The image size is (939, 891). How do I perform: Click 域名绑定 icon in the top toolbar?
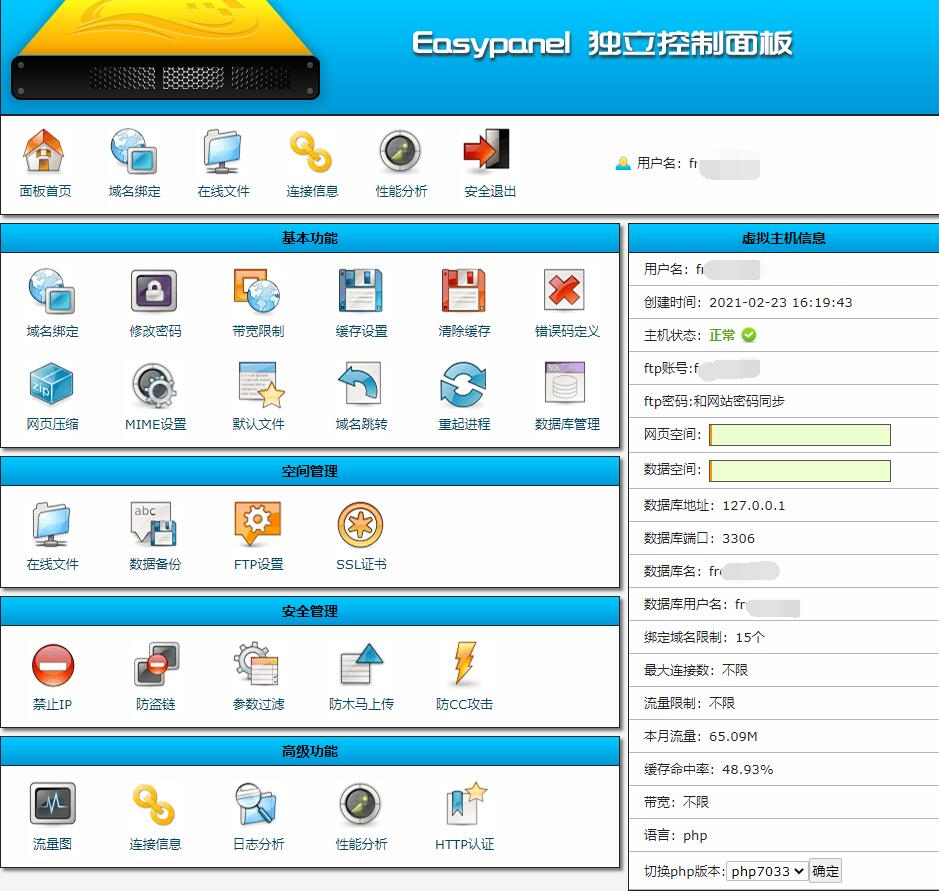pyautogui.click(x=133, y=151)
